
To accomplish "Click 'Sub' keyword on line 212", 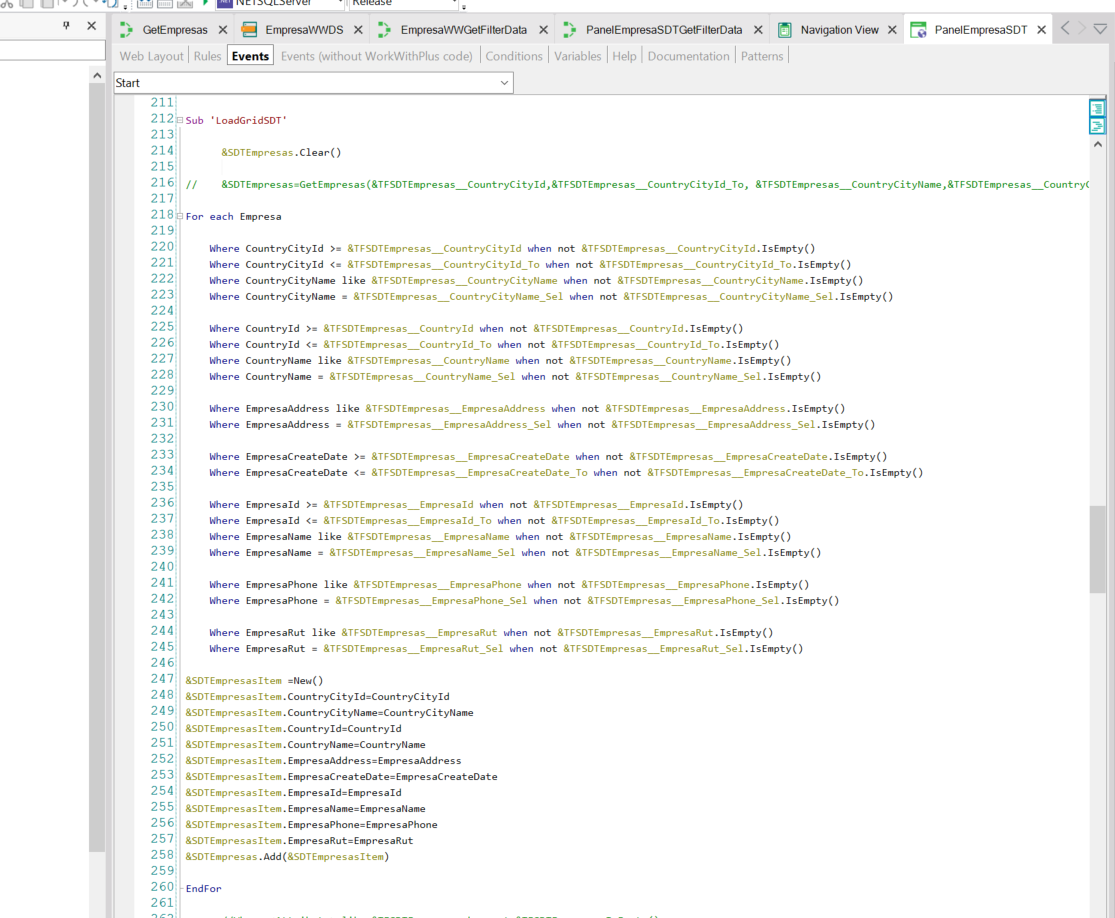I will click(x=194, y=120).
